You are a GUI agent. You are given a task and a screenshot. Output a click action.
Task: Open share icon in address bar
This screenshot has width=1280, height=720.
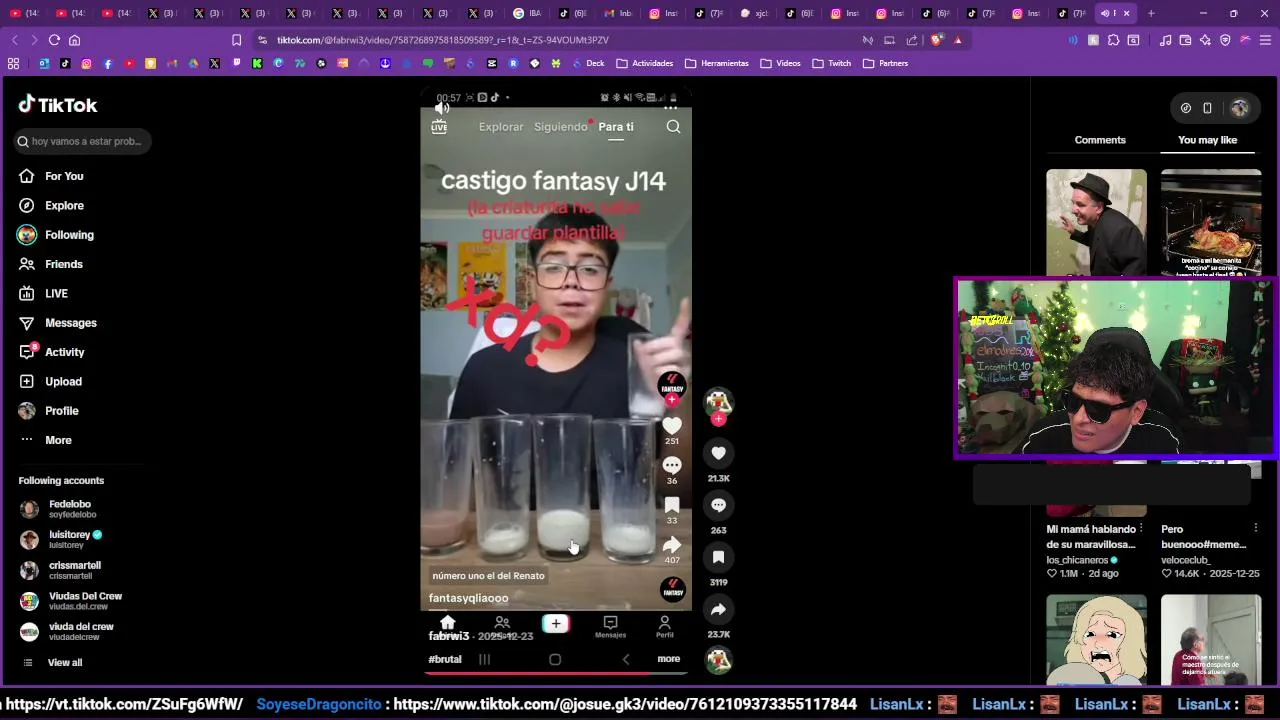coord(912,40)
